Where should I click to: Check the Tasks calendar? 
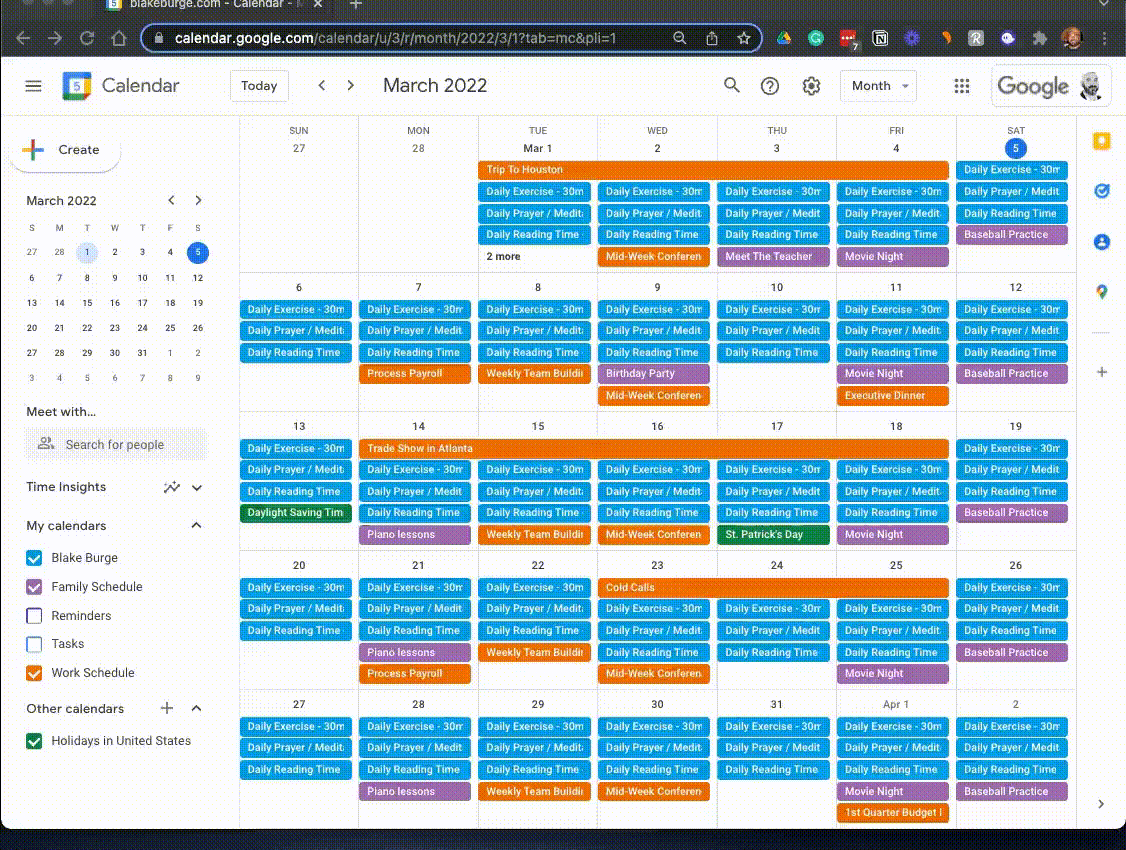[34, 644]
